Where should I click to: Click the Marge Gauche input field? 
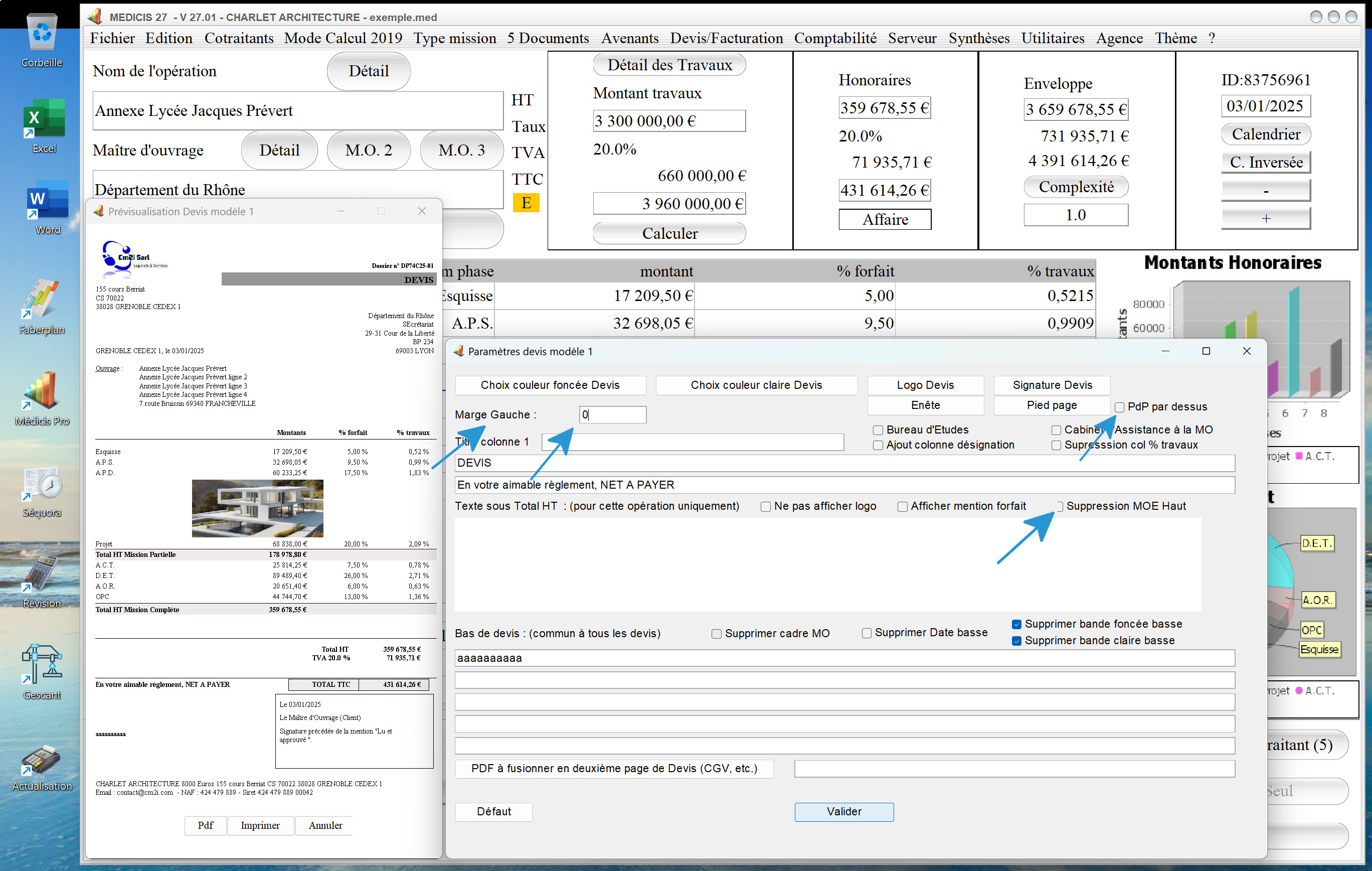coord(612,415)
